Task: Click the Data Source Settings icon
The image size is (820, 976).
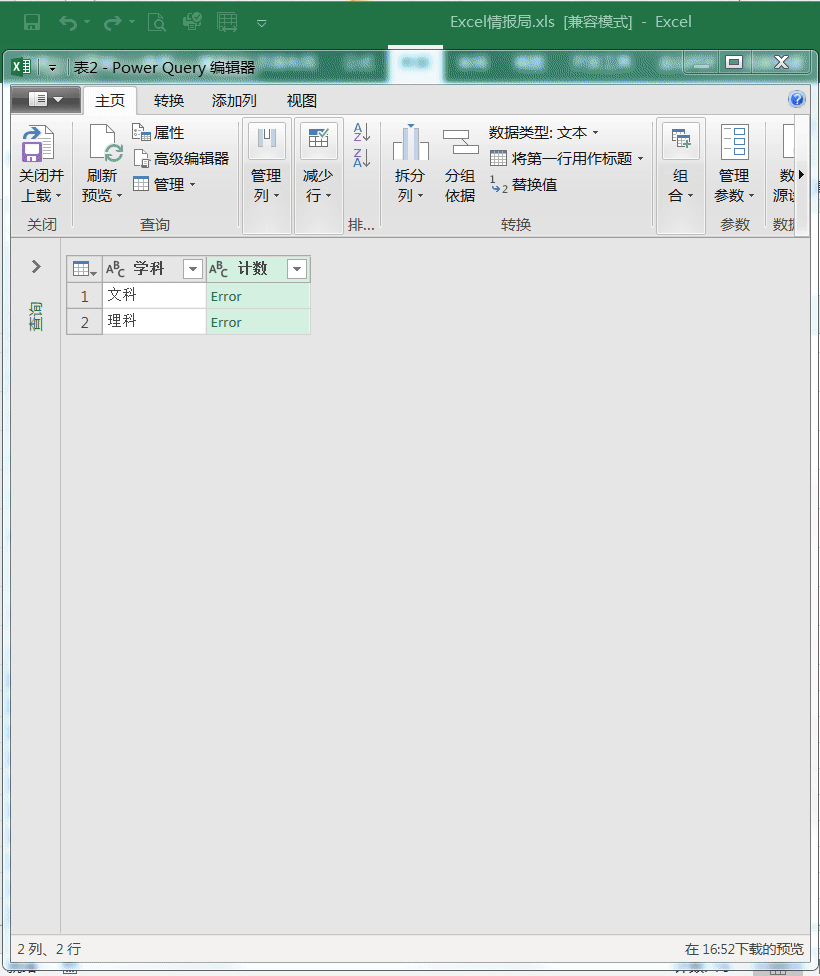Action: point(787,143)
